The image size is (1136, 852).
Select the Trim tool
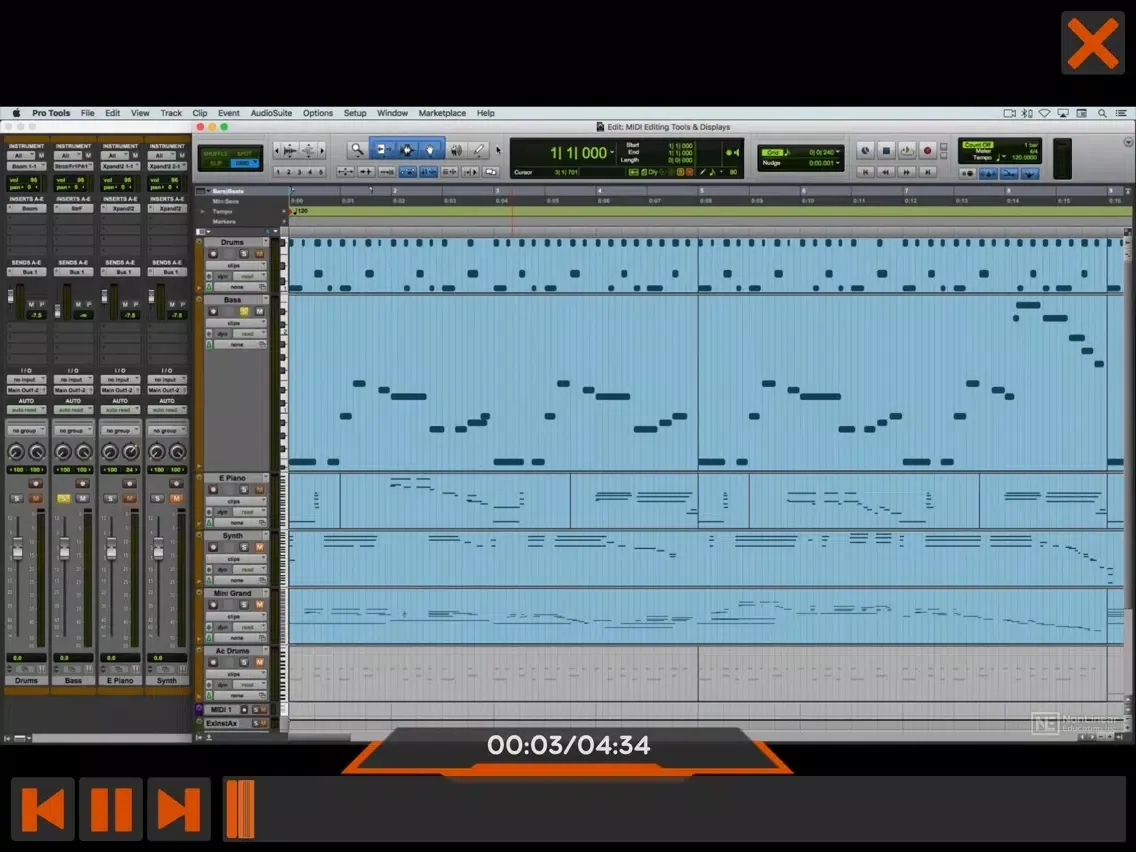coord(382,150)
